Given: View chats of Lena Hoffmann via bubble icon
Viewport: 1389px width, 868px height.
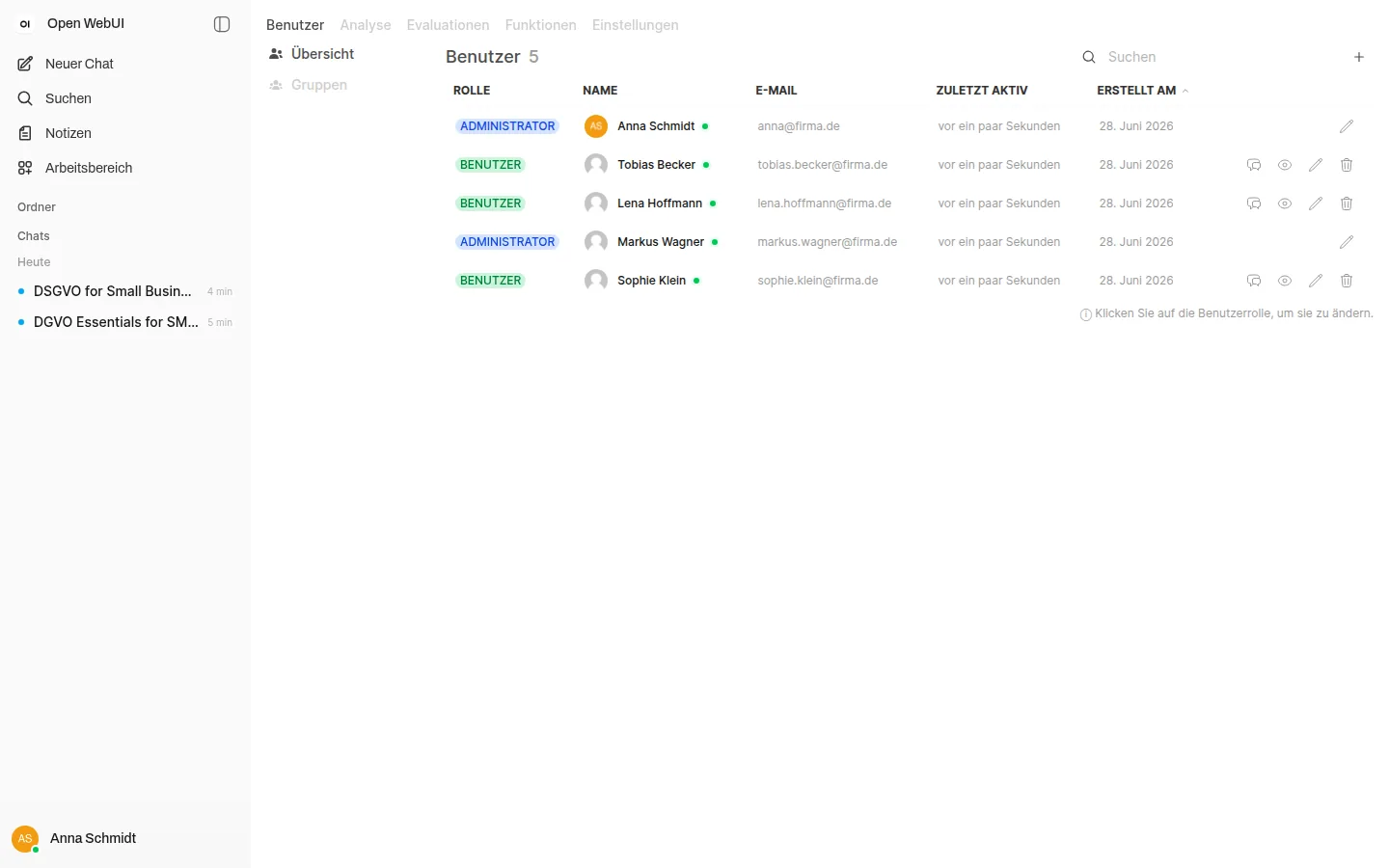Looking at the screenshot, I should click(x=1254, y=203).
